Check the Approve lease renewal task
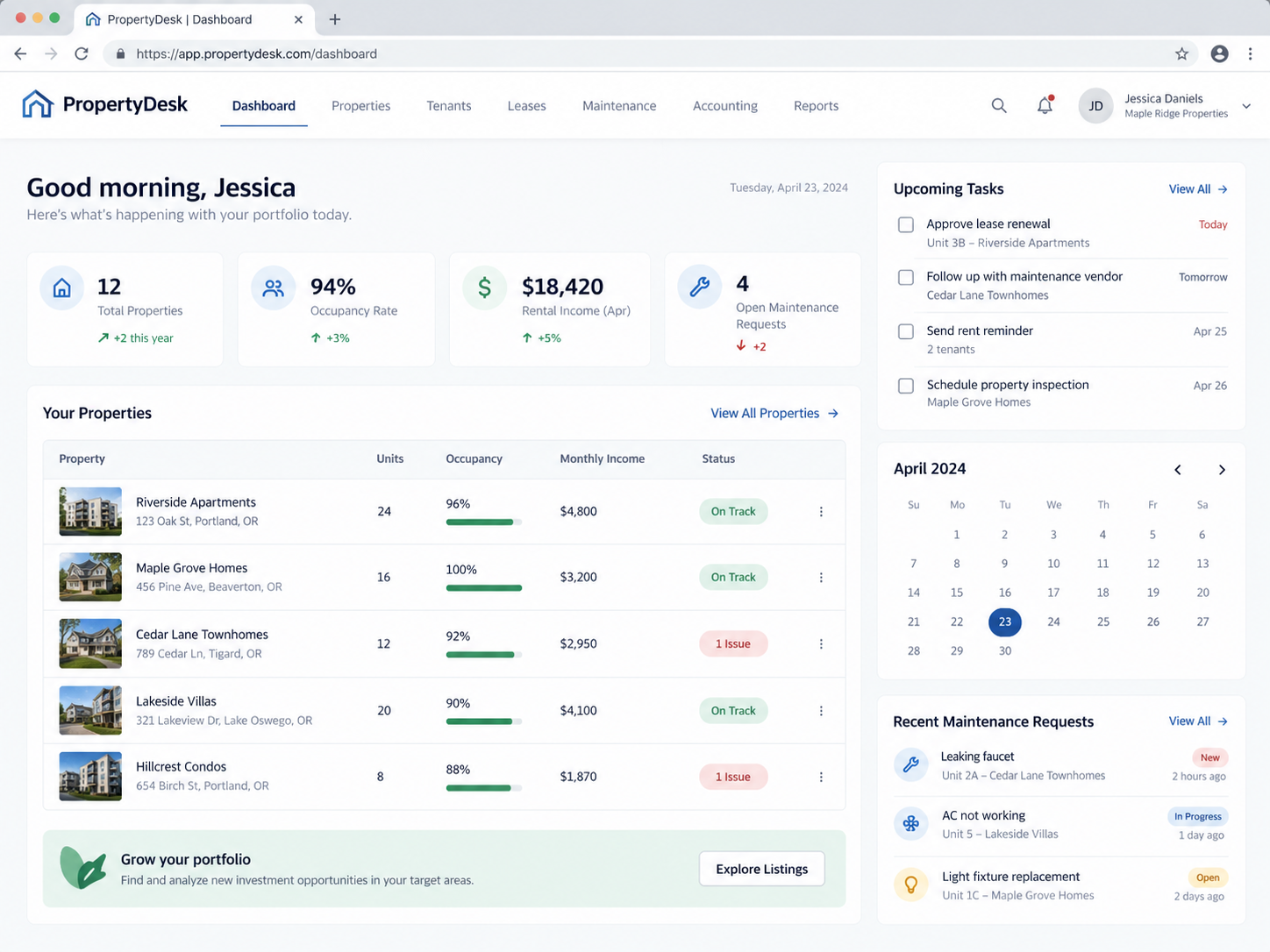 906,224
